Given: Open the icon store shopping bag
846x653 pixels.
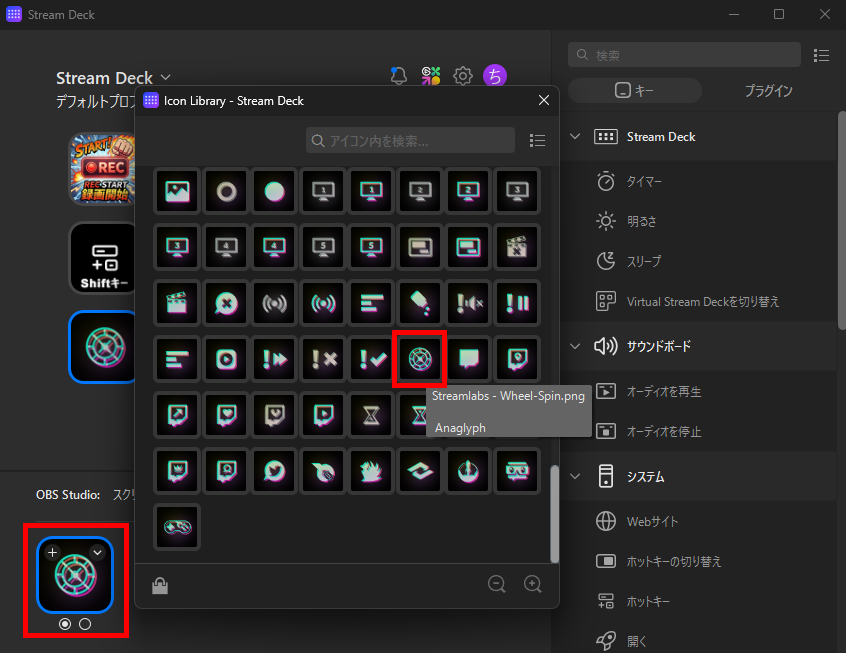Looking at the screenshot, I should [160, 585].
